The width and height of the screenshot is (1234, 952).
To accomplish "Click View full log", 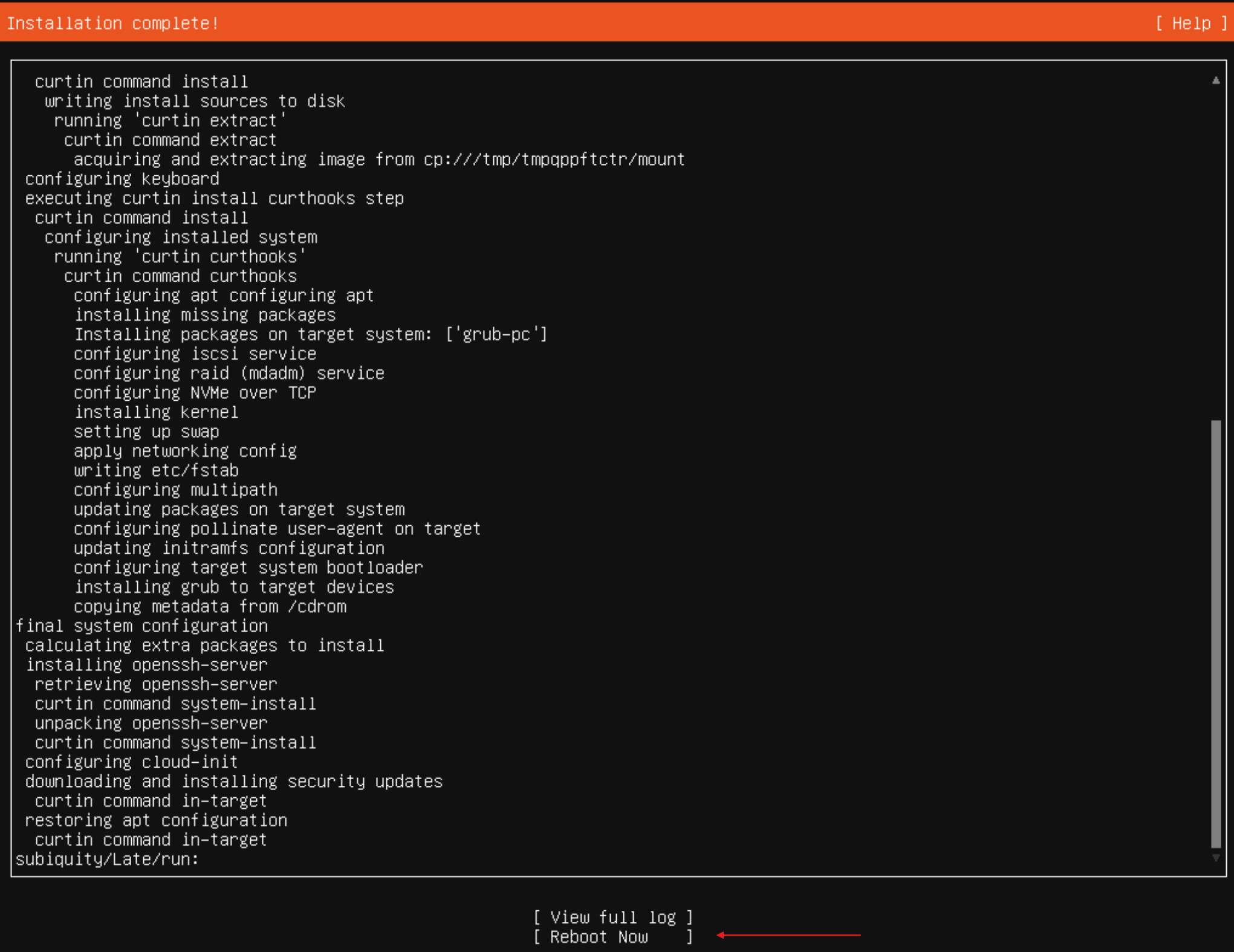I will [x=612, y=916].
